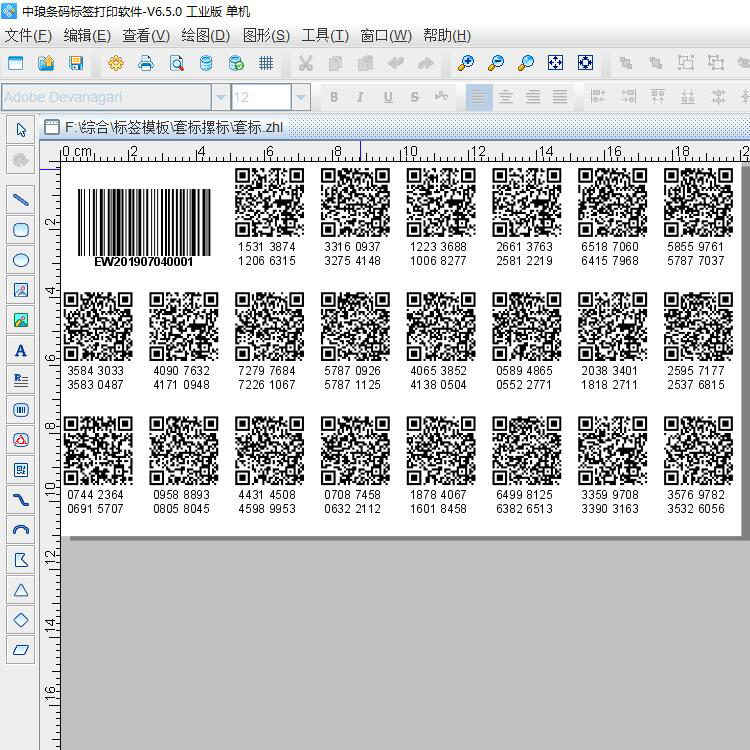Screen dimensions: 750x750
Task: Open the 工具(T) menu
Action: pos(325,35)
